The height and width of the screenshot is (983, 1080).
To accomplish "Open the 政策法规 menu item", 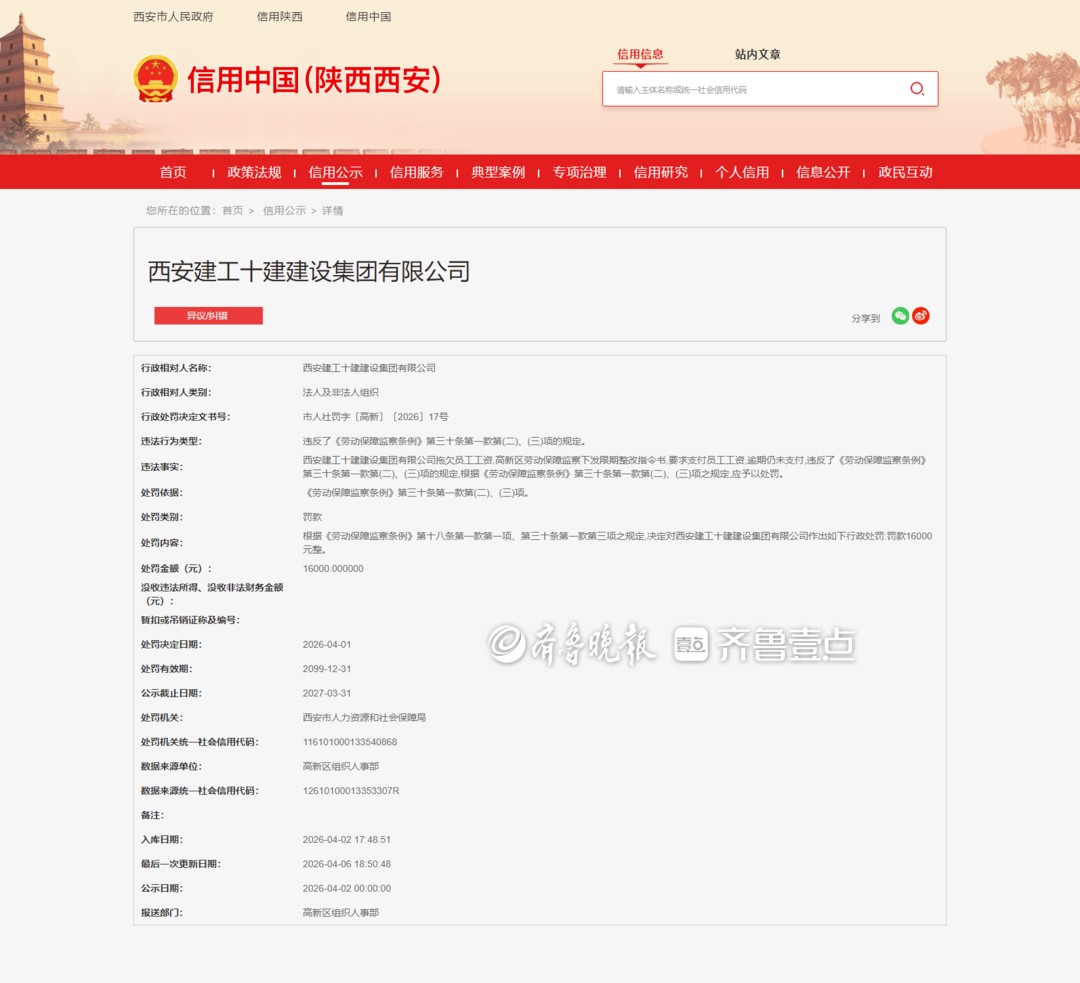I will [254, 172].
